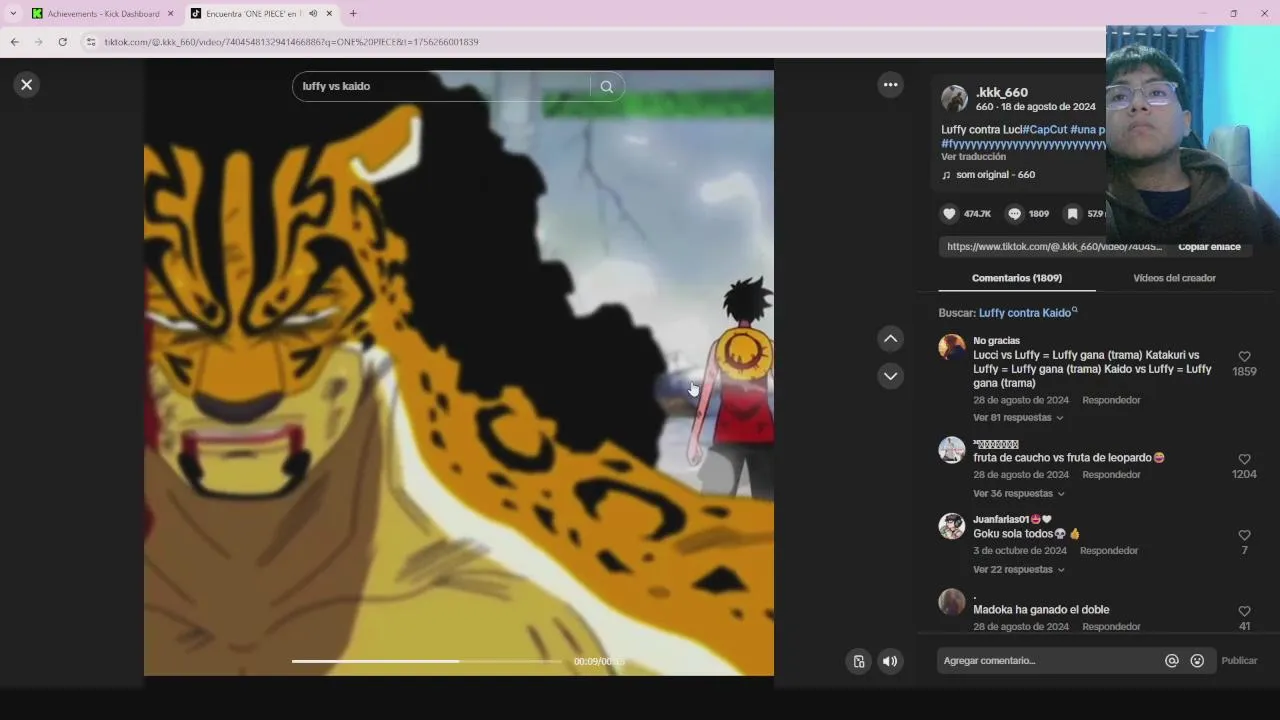Mute the video volume
This screenshot has height=720, width=1280.
[x=890, y=661]
